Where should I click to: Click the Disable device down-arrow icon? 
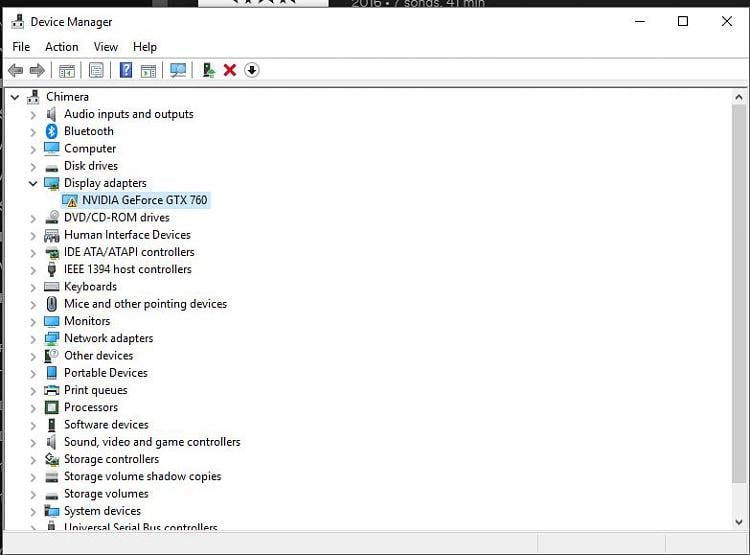coord(252,70)
